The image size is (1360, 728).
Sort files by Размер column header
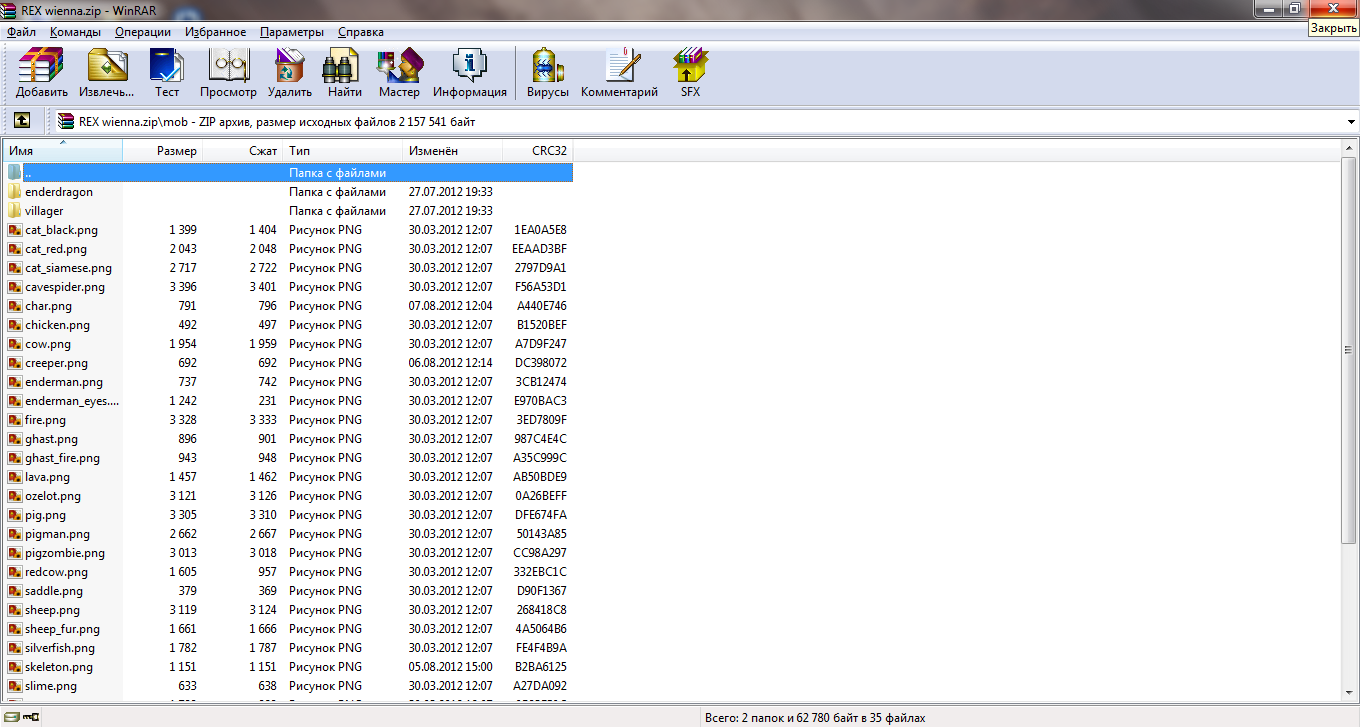162,151
